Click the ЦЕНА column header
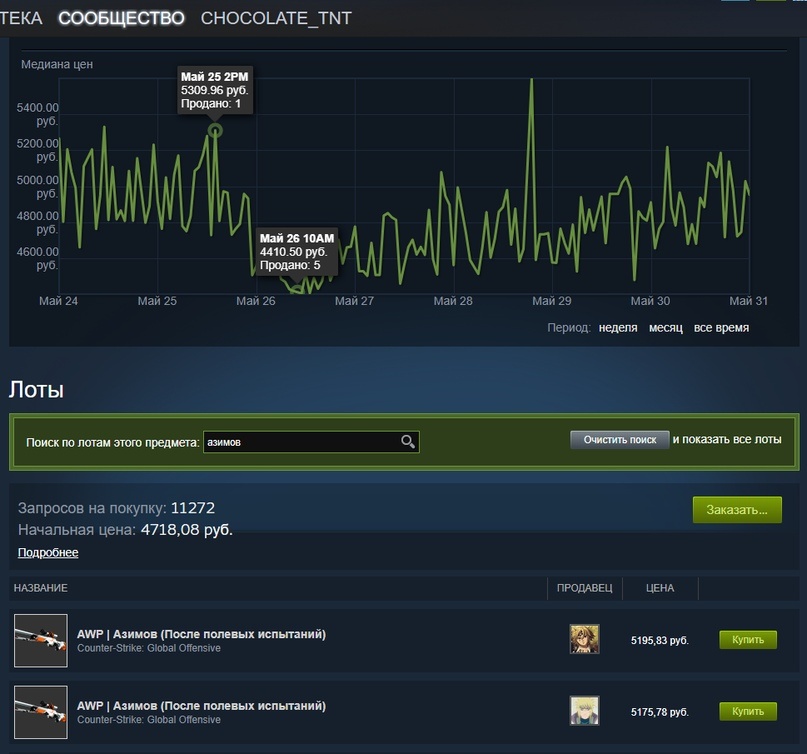807x754 pixels. coord(660,588)
